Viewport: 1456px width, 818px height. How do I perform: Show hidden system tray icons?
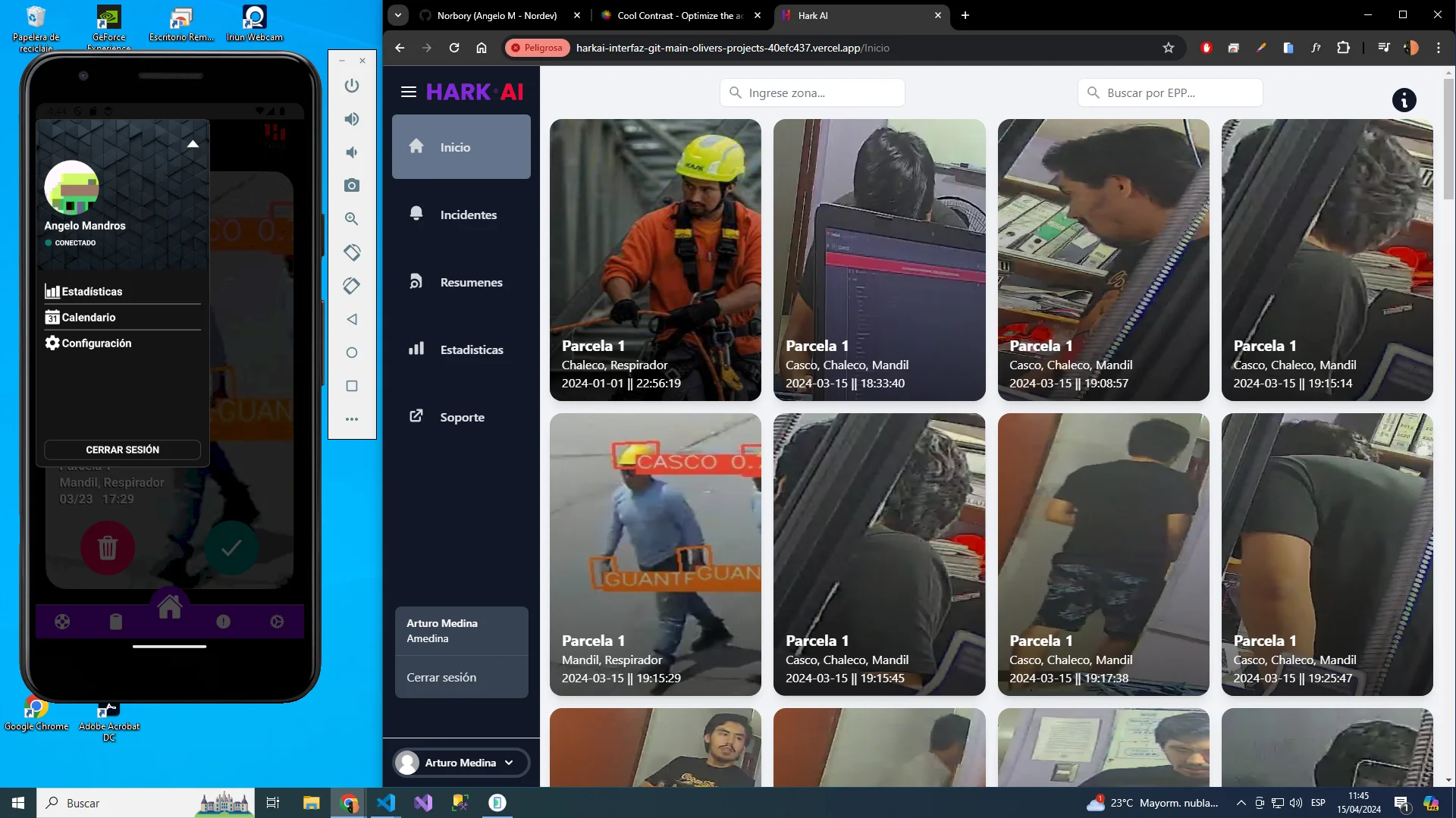tap(1241, 803)
